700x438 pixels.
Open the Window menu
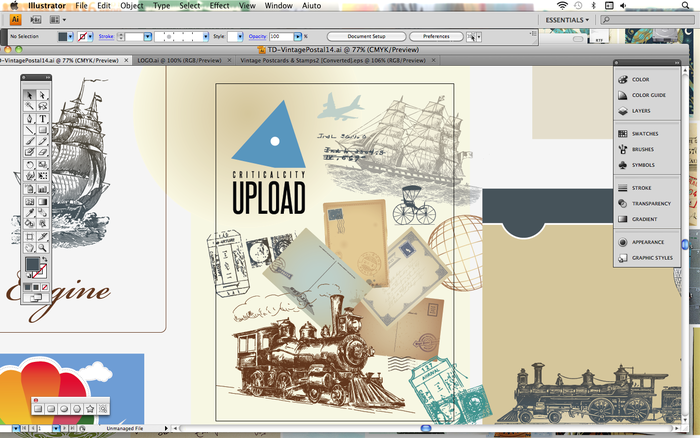click(279, 6)
